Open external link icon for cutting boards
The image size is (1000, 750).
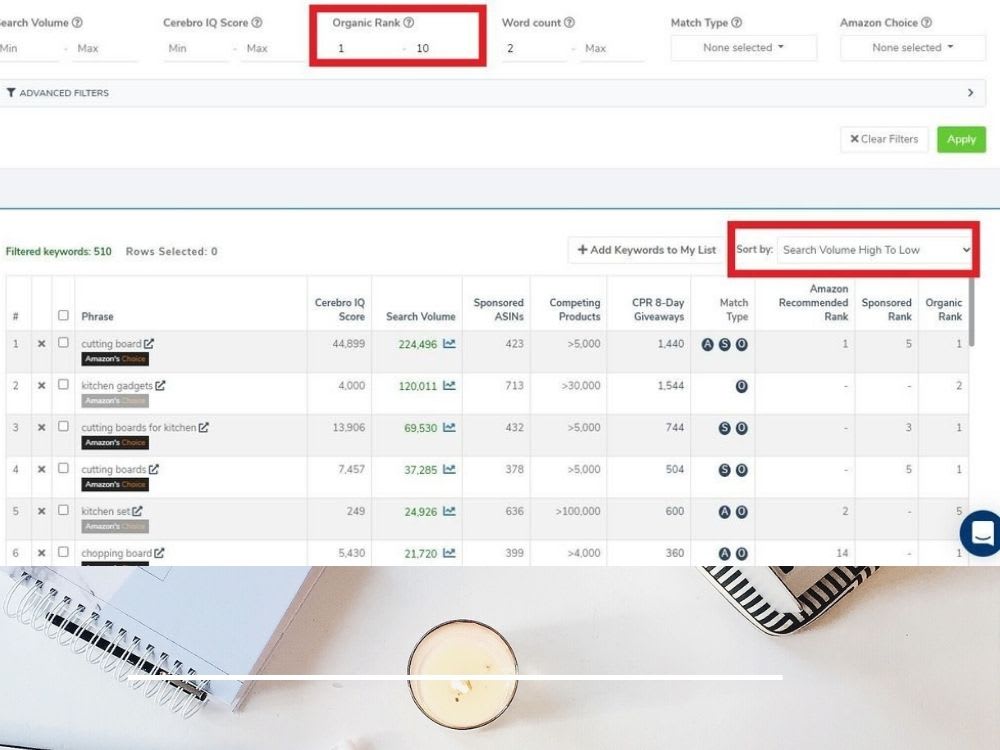pyautogui.click(x=154, y=469)
